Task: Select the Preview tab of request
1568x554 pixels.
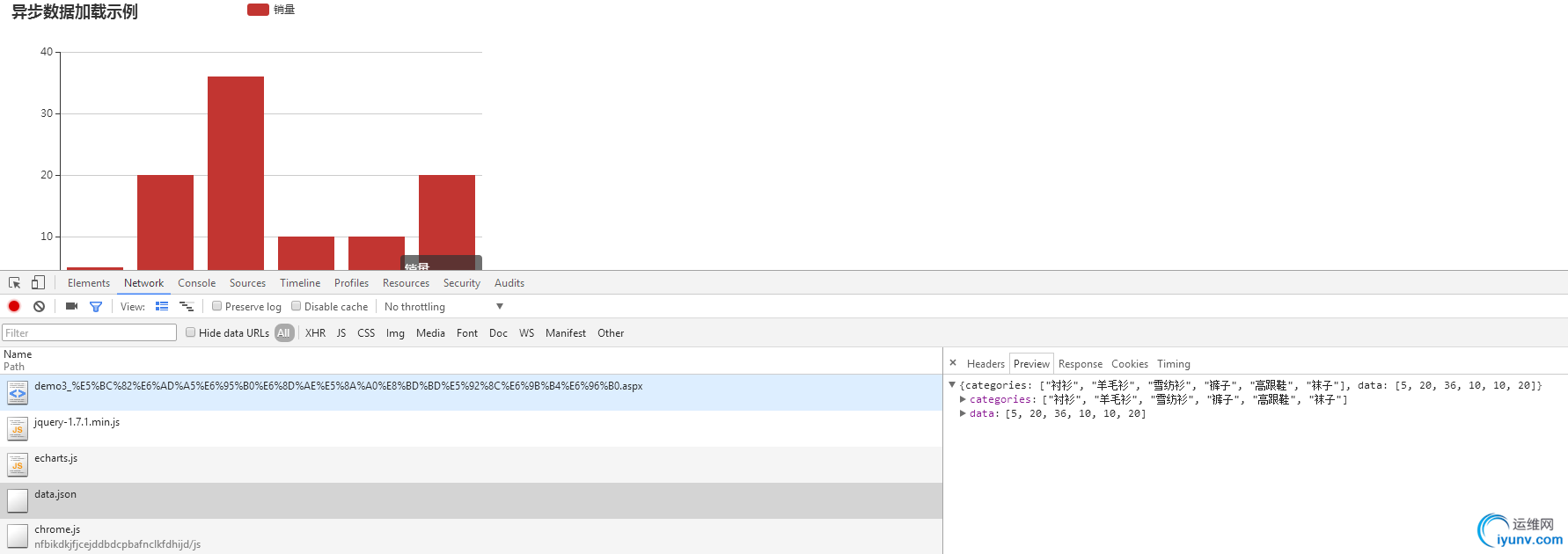Action: click(x=1031, y=364)
